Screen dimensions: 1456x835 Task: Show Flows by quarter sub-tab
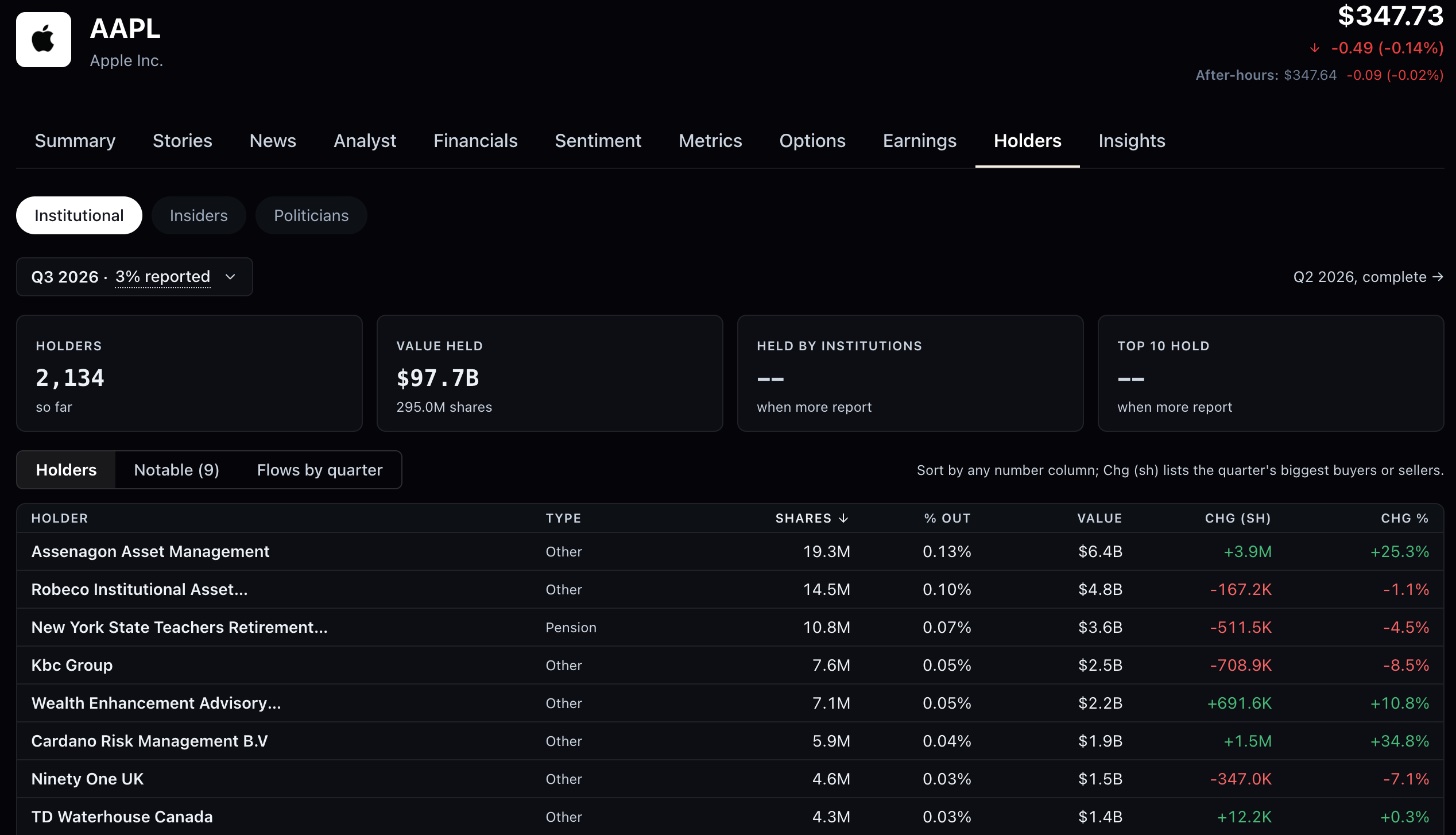pos(320,470)
